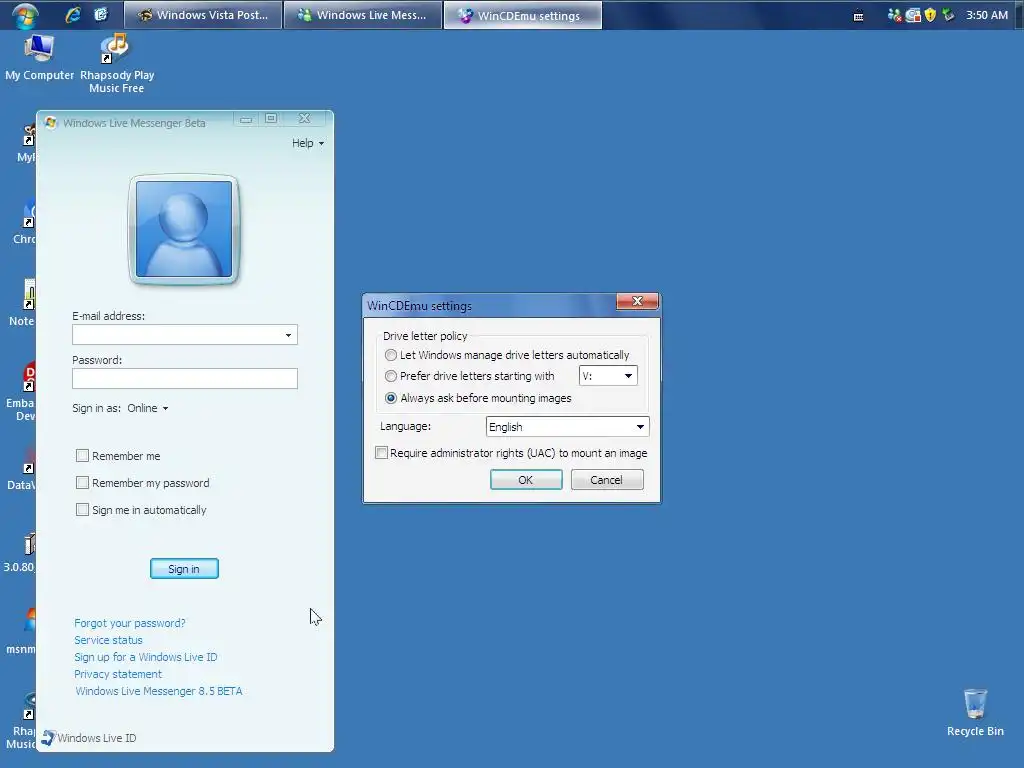Open the Forgot your password? link

130,623
